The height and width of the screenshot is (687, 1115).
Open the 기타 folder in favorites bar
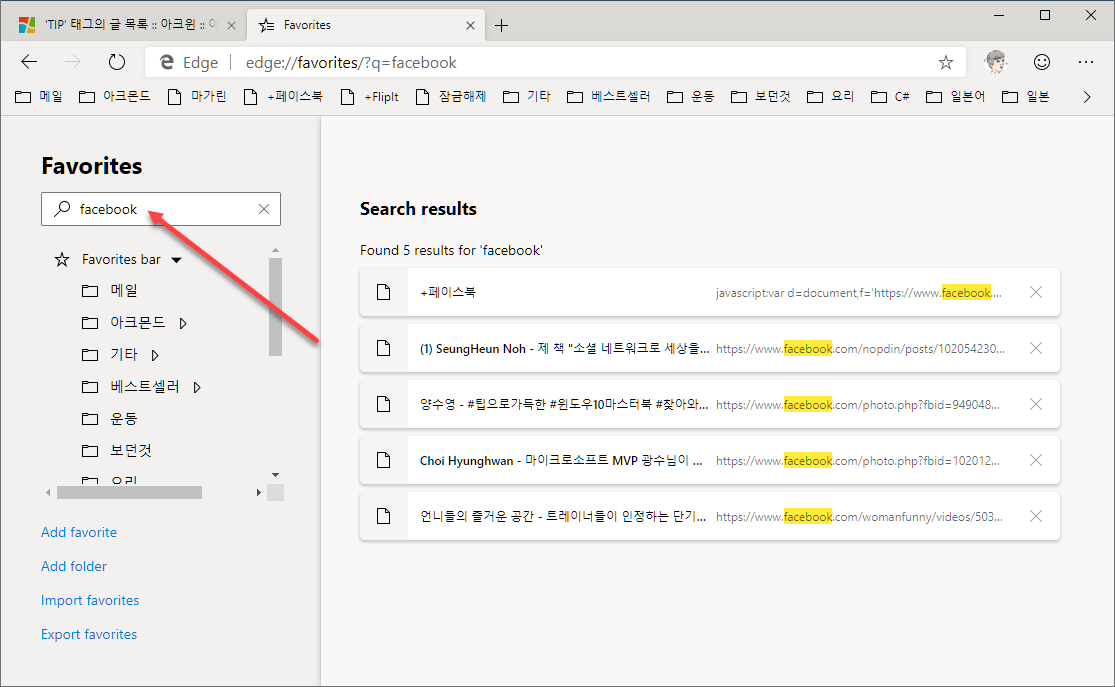[527, 97]
